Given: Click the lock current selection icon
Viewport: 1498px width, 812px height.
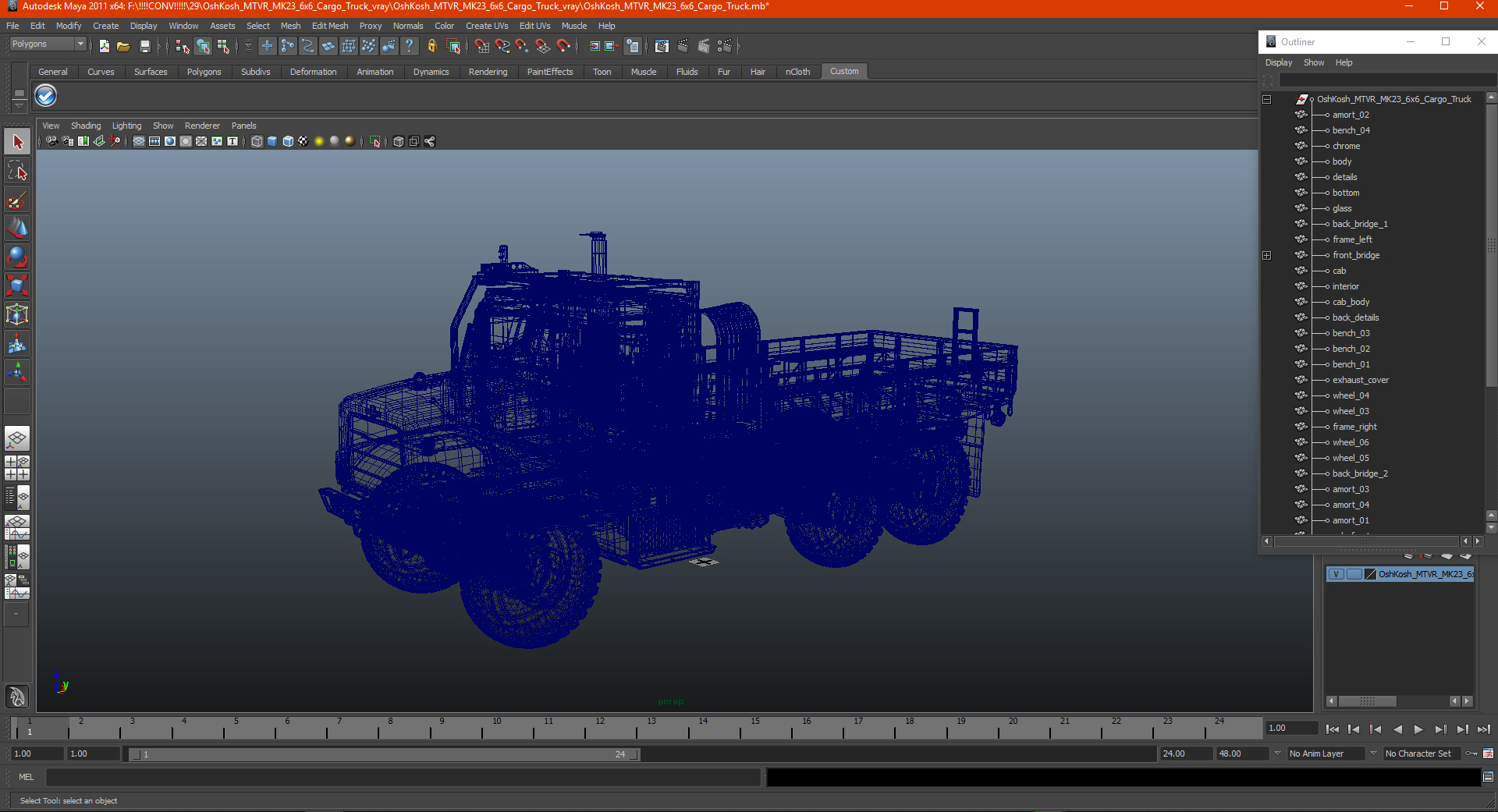Looking at the screenshot, I should [431, 47].
